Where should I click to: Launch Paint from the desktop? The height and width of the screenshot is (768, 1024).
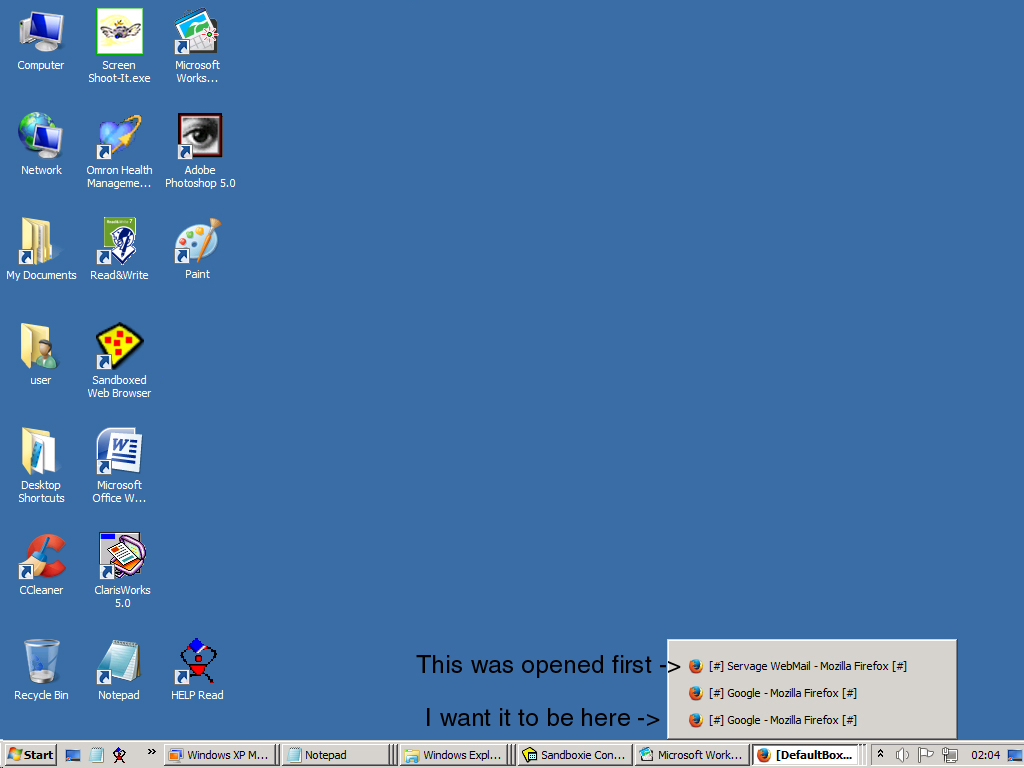click(196, 240)
